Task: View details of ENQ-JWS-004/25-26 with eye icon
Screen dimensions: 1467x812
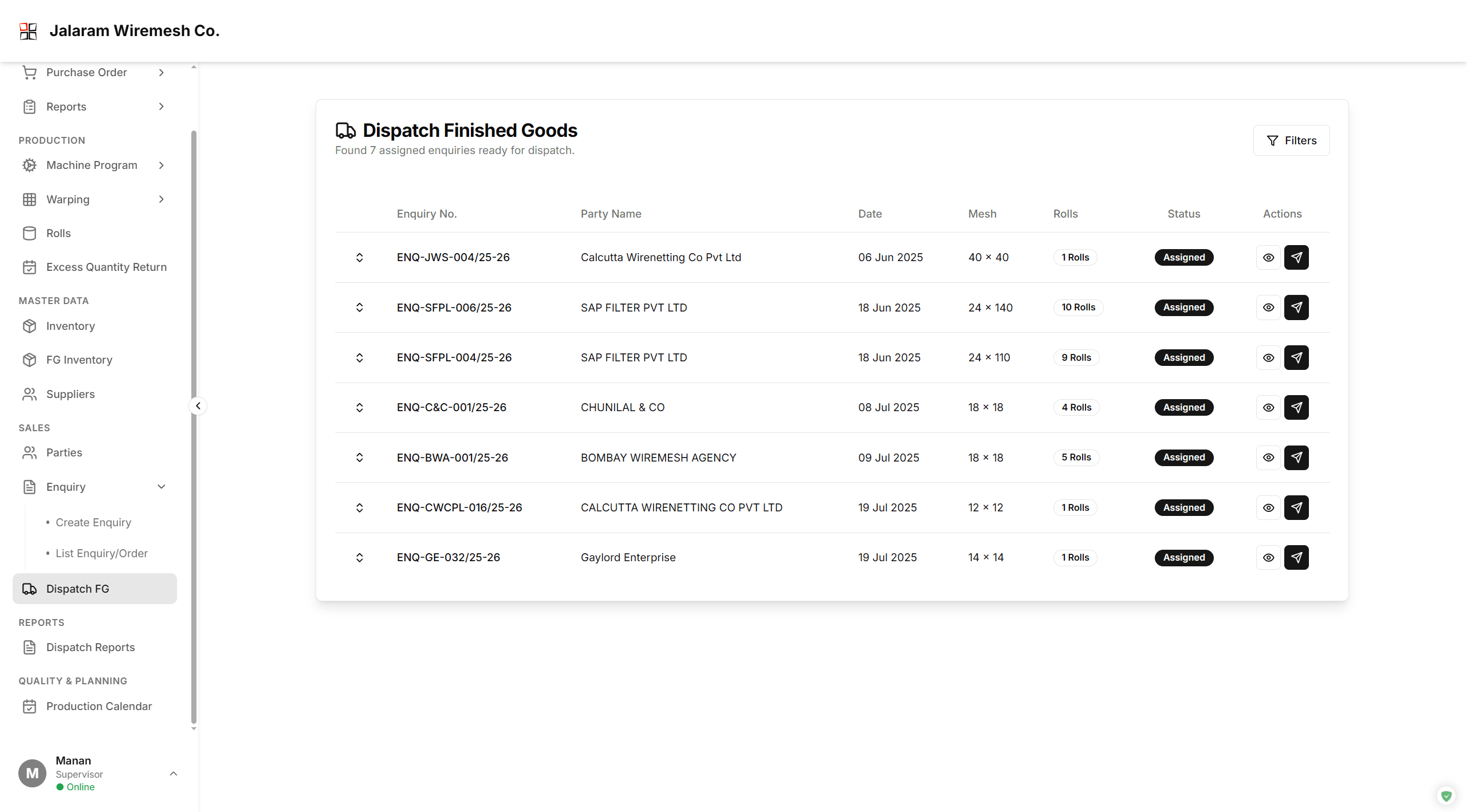Action: pos(1268,257)
